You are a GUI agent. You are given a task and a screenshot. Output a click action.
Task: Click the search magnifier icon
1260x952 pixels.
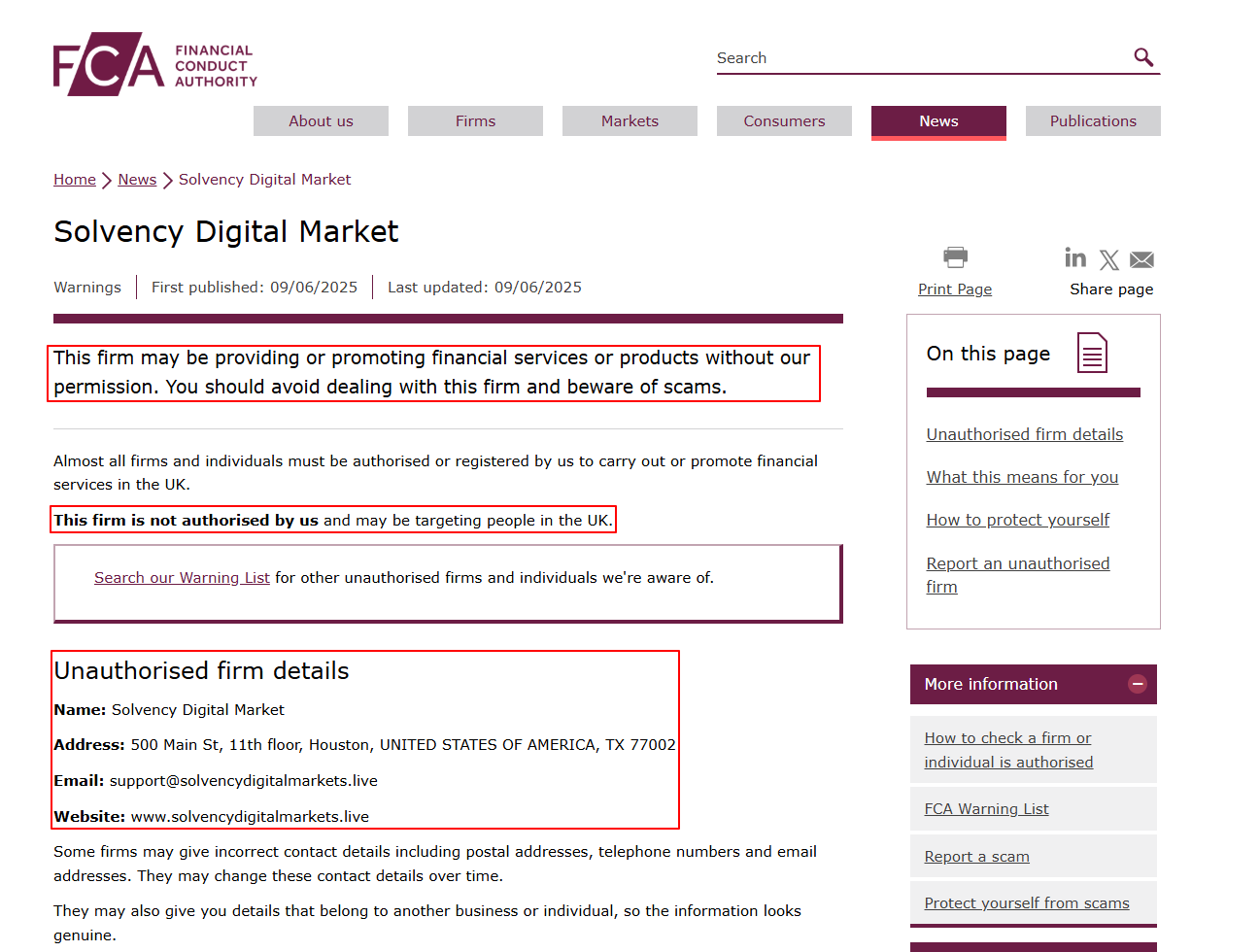click(x=1143, y=57)
